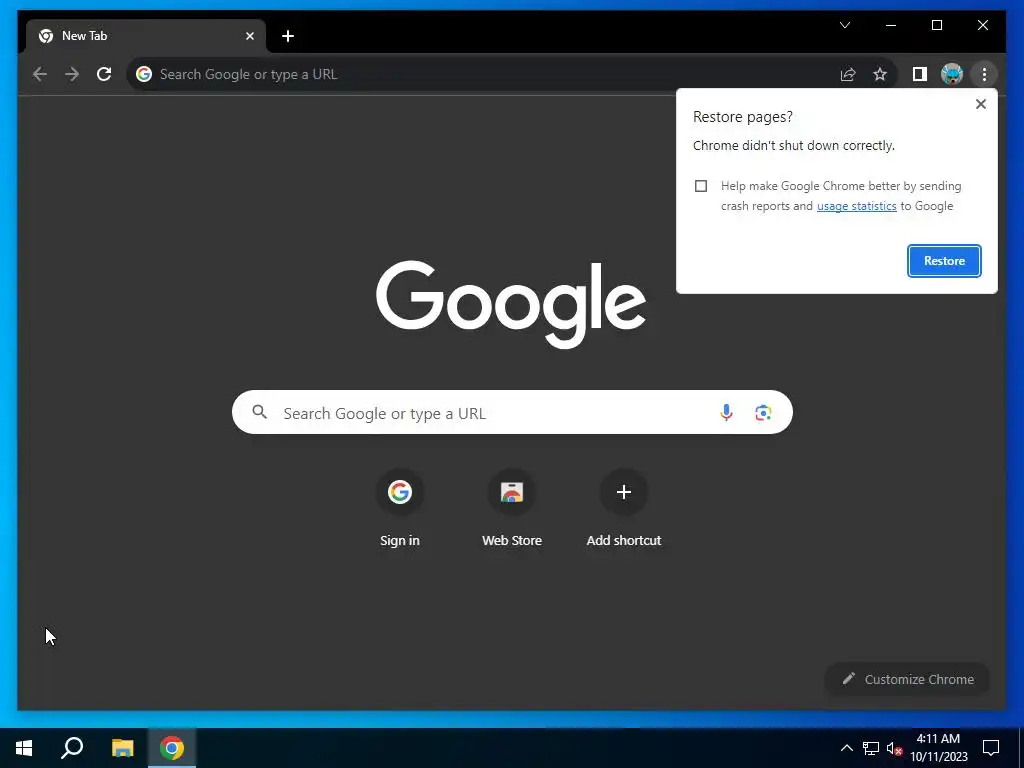
Task: Open a new tab with the plus icon
Action: coord(288,37)
